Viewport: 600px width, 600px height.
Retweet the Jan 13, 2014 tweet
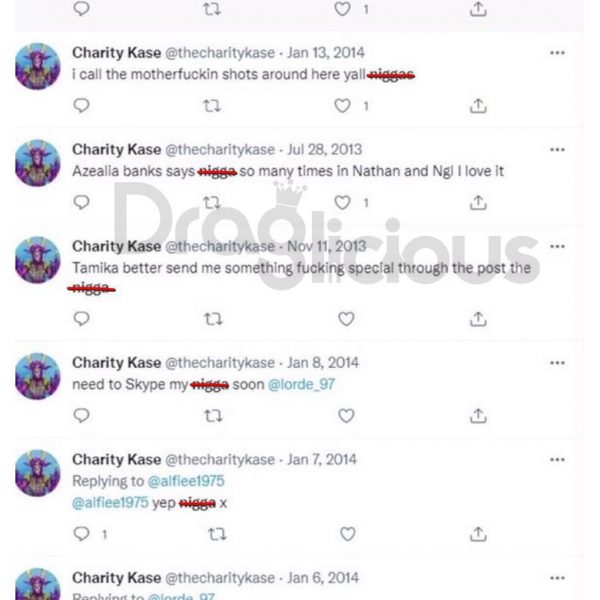coord(212,106)
